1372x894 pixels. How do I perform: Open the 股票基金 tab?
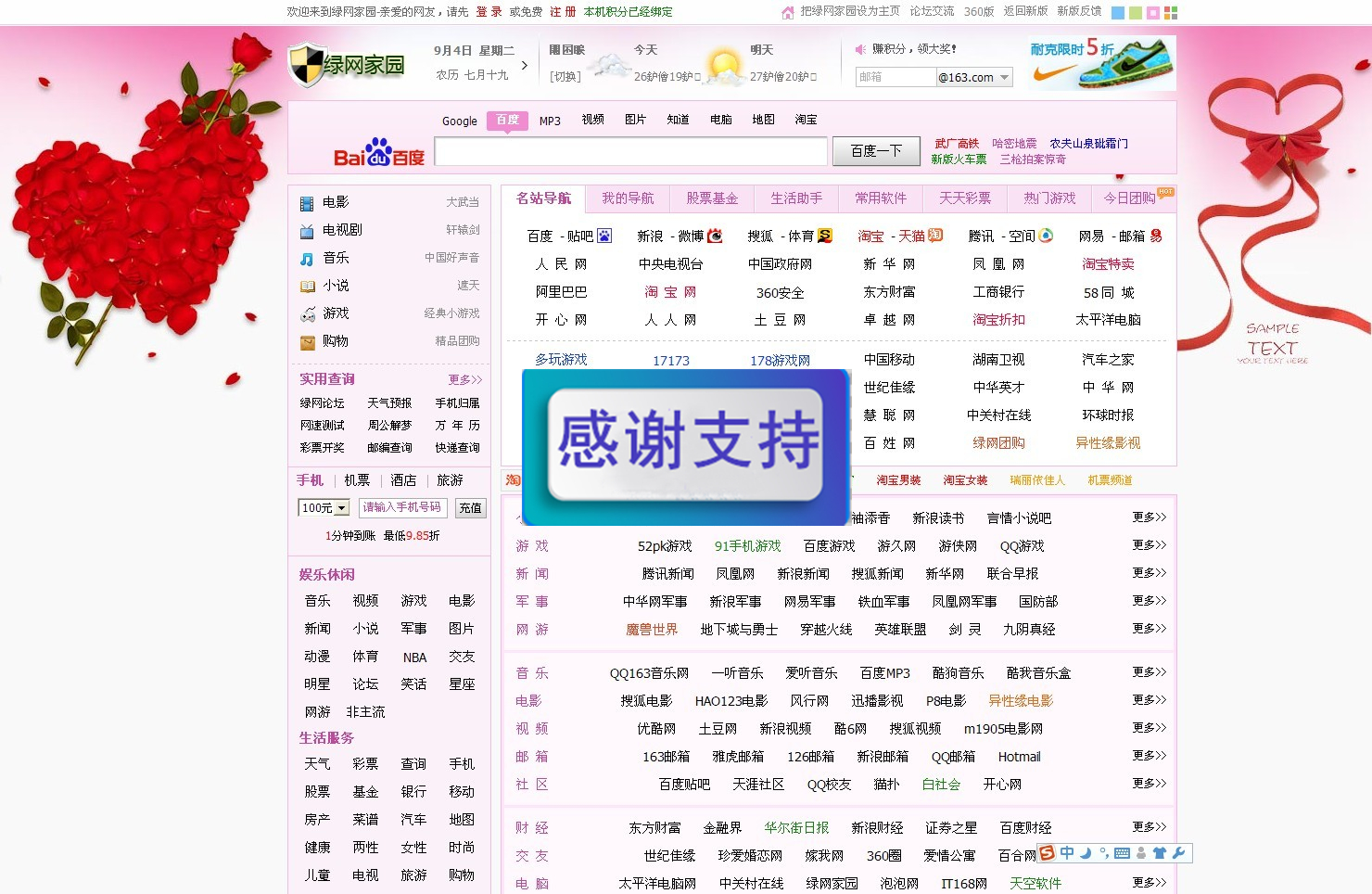pyautogui.click(x=712, y=198)
